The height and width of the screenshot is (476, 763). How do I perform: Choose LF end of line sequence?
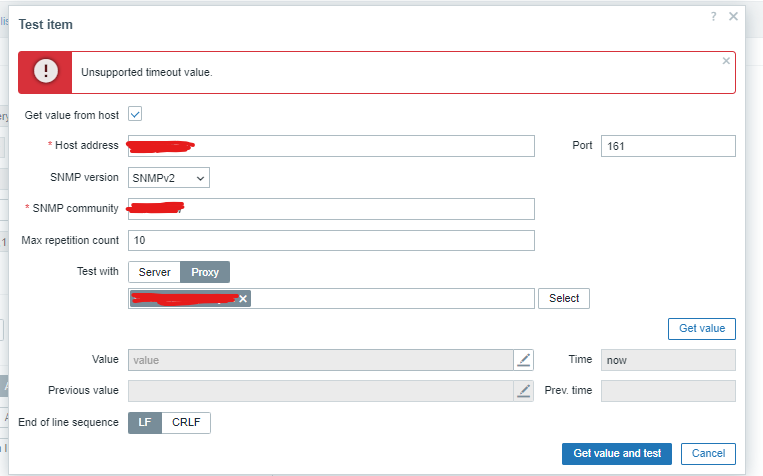tap(144, 422)
